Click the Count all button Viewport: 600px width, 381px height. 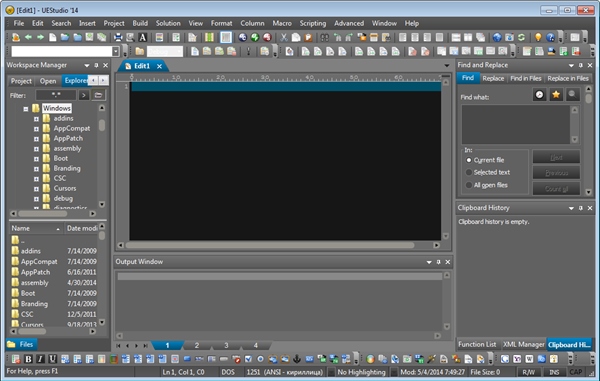click(x=556, y=189)
